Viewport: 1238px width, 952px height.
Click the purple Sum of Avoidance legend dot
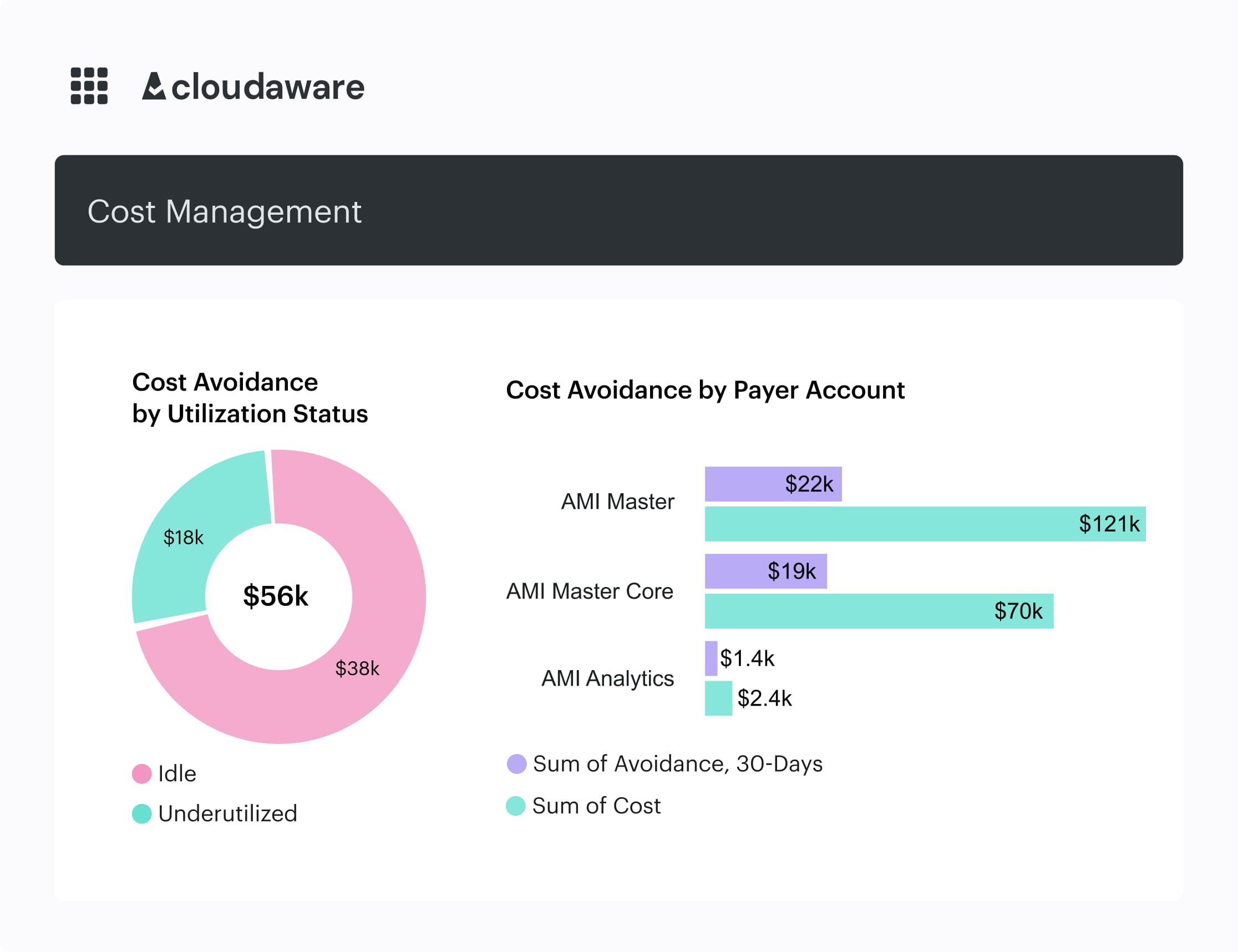[x=516, y=764]
